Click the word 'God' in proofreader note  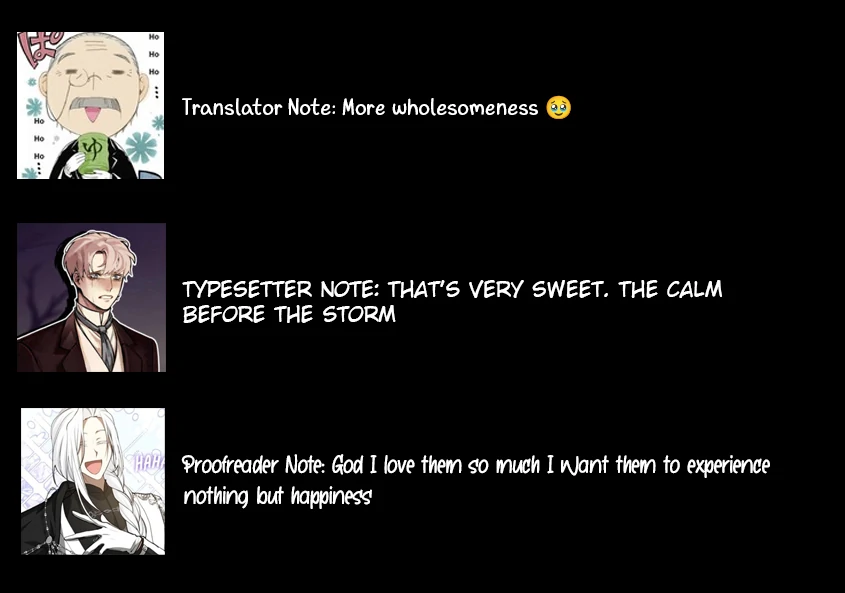pyautogui.click(x=348, y=465)
